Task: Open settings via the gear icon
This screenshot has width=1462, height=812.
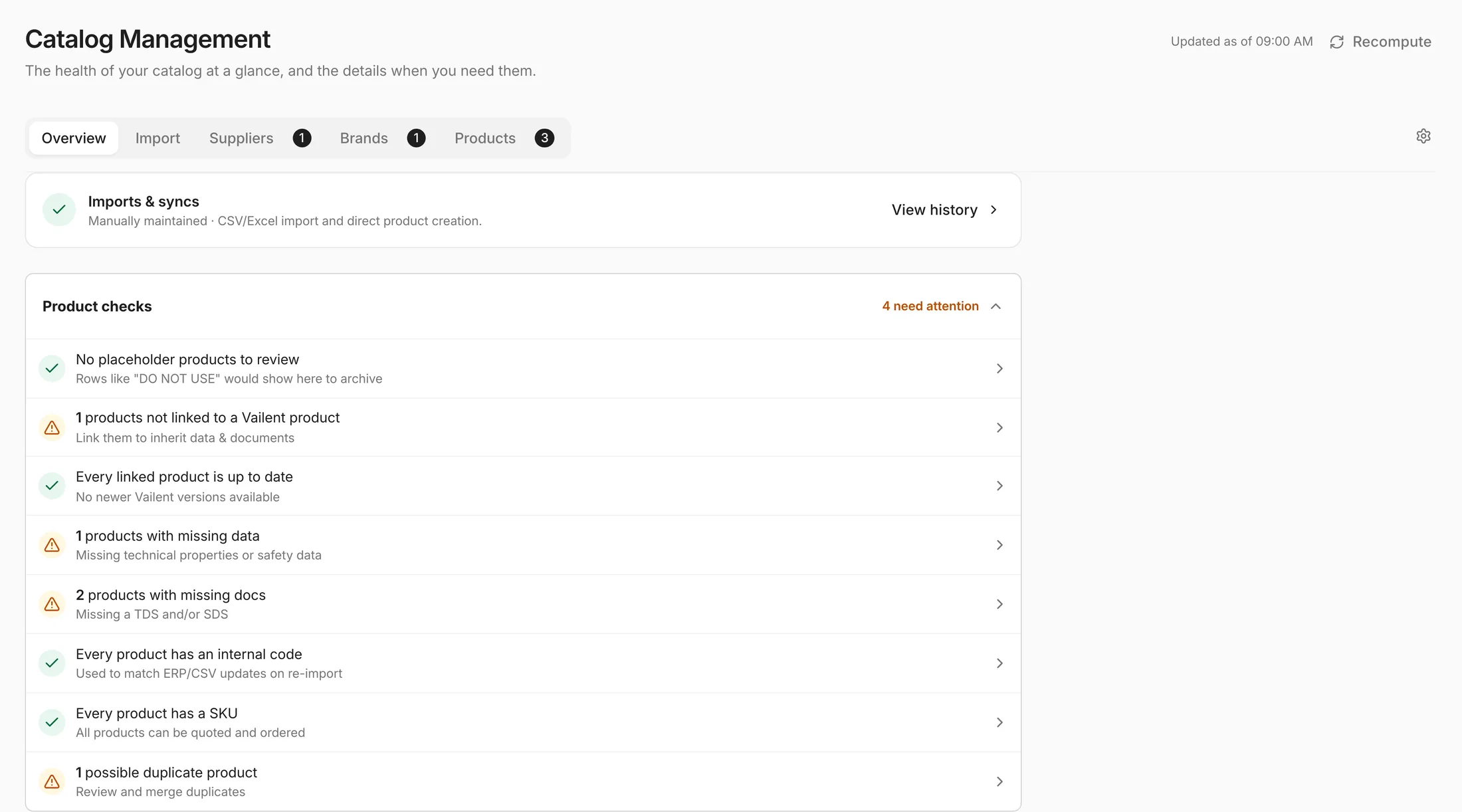Action: tap(1423, 136)
